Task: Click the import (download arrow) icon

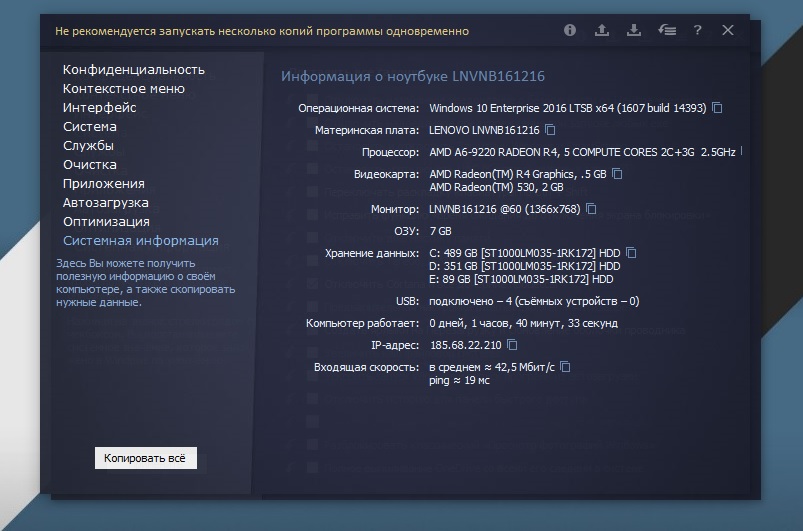Action: pyautogui.click(x=634, y=30)
